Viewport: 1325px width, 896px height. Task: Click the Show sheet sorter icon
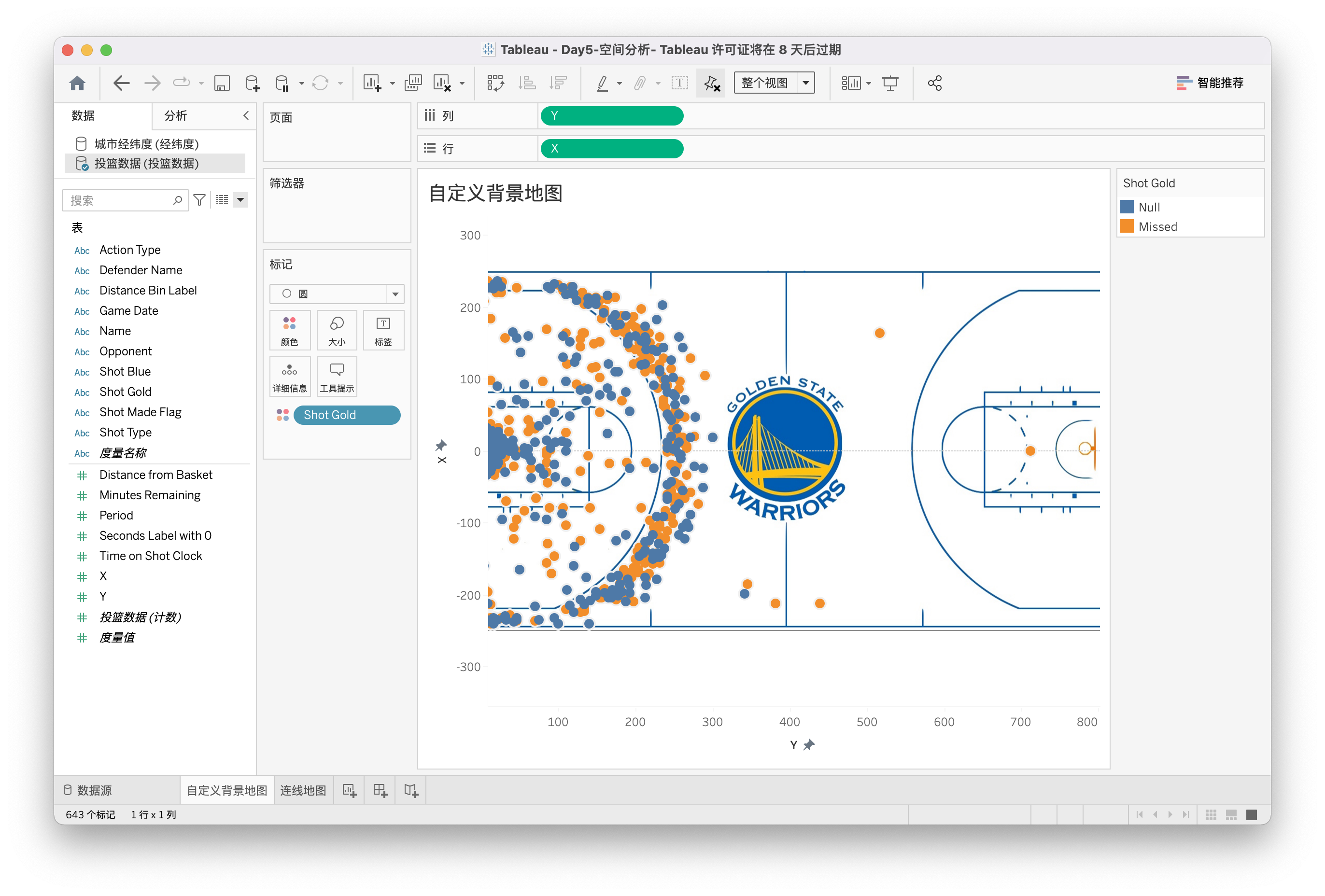tap(1211, 814)
